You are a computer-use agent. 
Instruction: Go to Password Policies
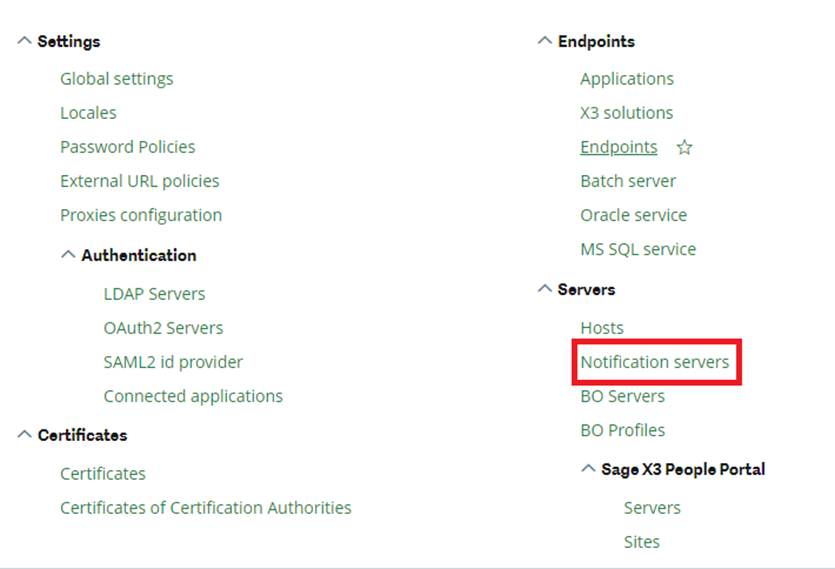tap(127, 147)
